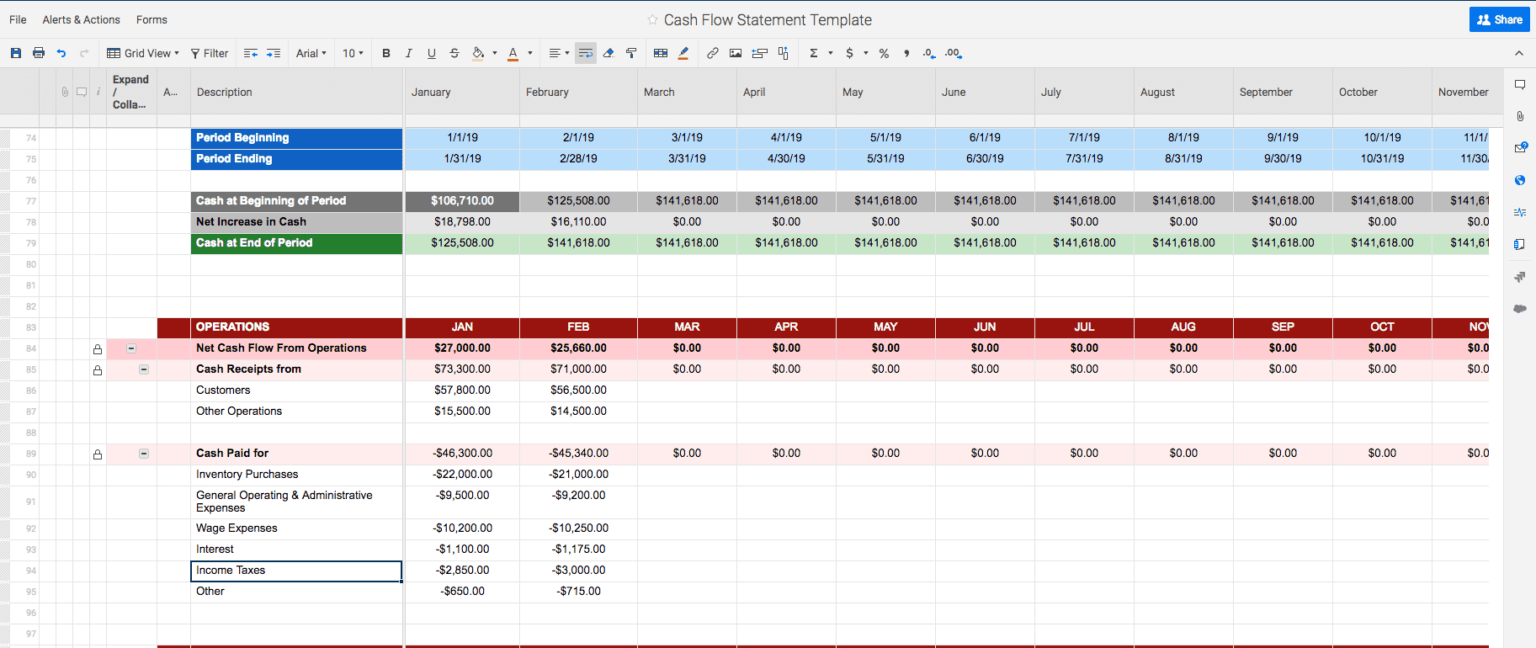Viewport: 1536px width, 648px height.
Task: Open the Print icon
Action: pos(38,53)
